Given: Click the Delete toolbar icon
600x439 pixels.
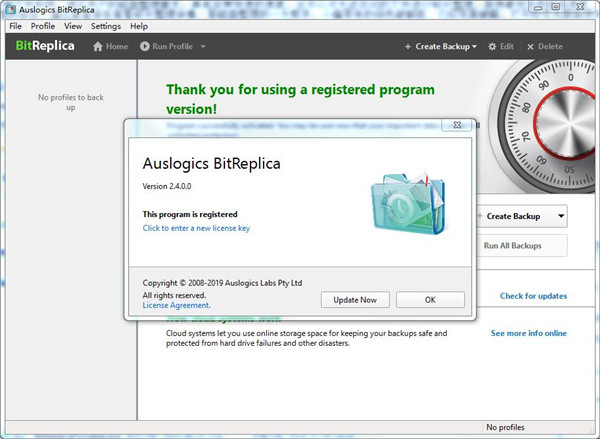Looking at the screenshot, I should point(530,47).
